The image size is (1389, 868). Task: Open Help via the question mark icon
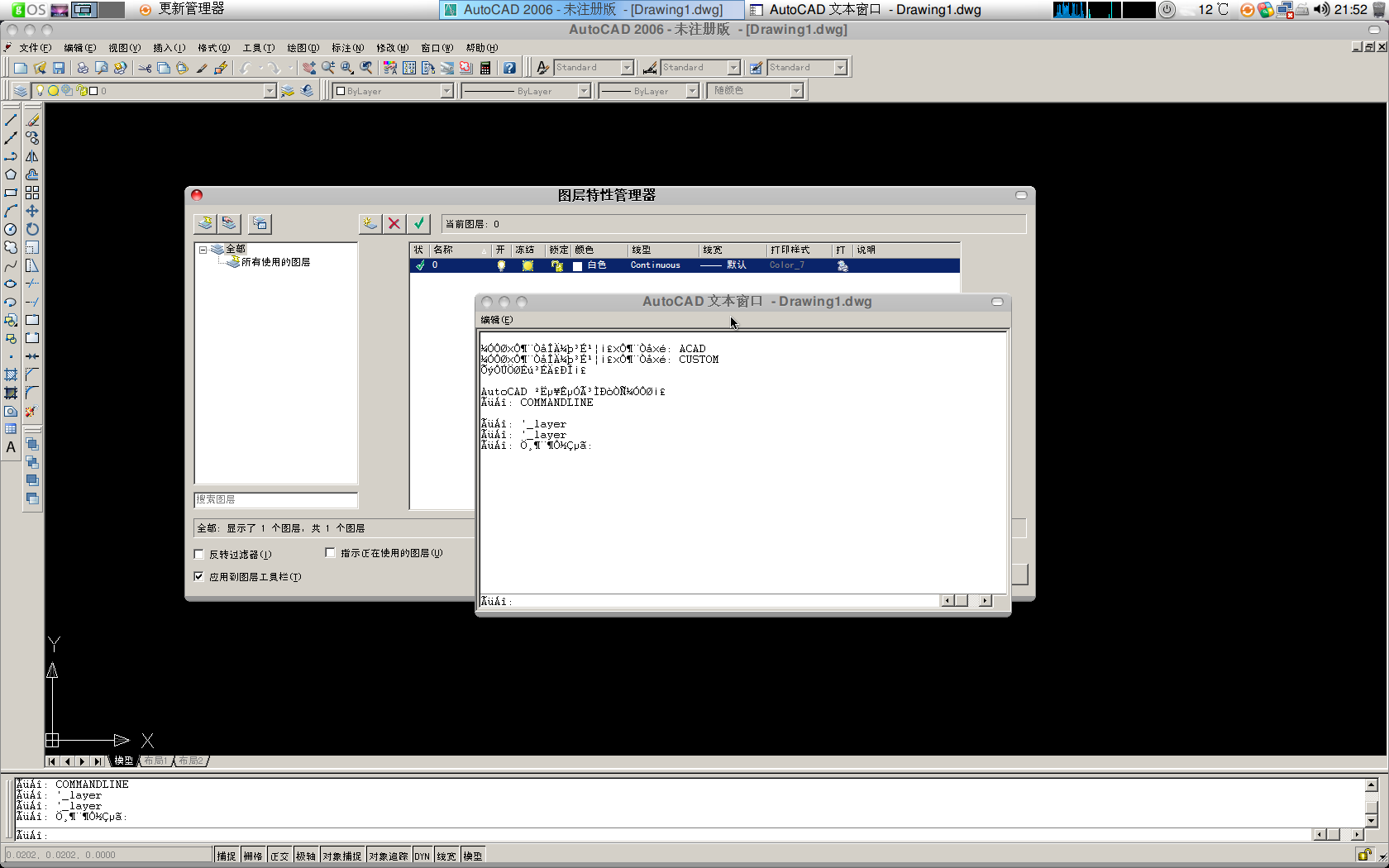510,68
